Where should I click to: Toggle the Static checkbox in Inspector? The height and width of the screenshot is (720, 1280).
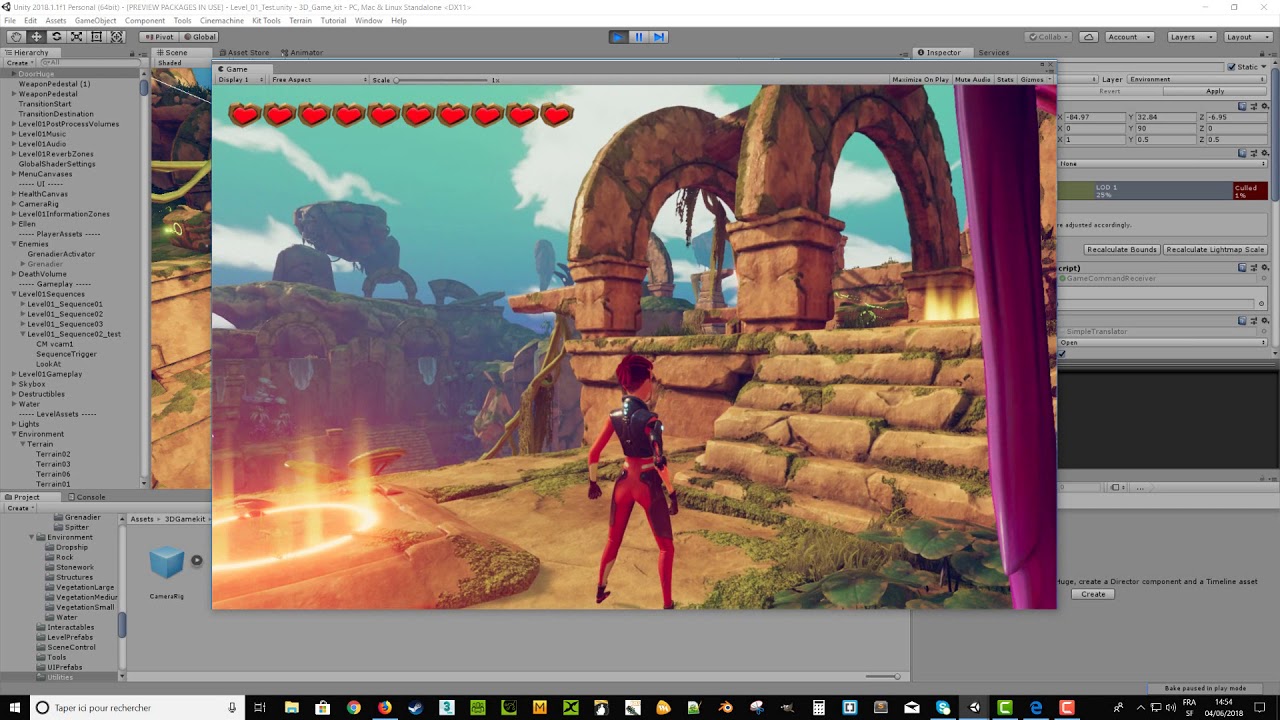point(1232,67)
